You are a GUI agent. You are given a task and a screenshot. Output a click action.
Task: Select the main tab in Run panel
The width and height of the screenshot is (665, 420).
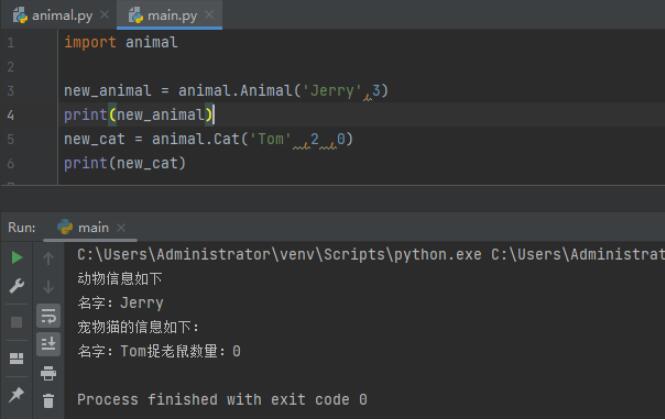tap(93, 227)
